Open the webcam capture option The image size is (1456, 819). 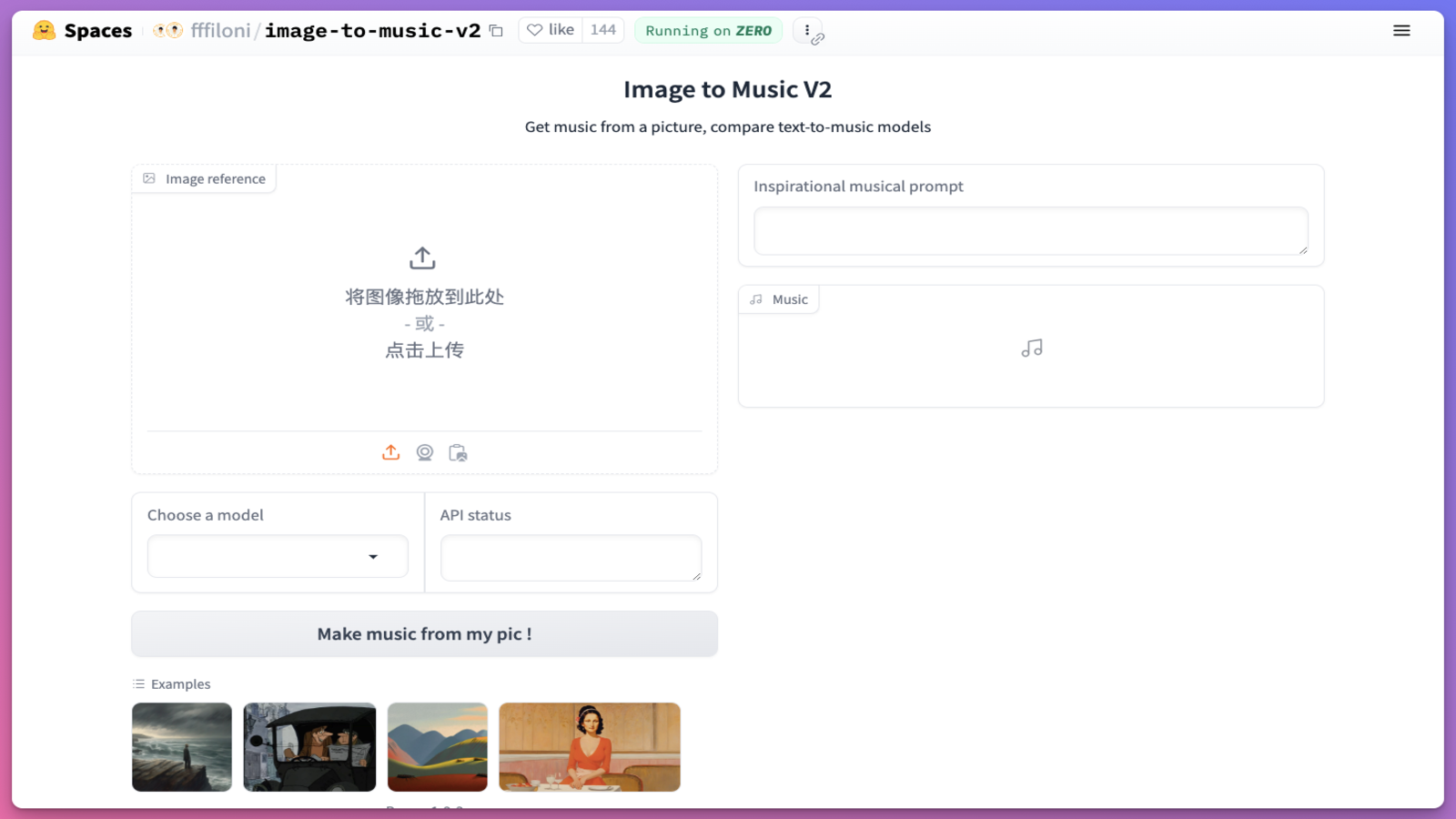pyautogui.click(x=424, y=452)
